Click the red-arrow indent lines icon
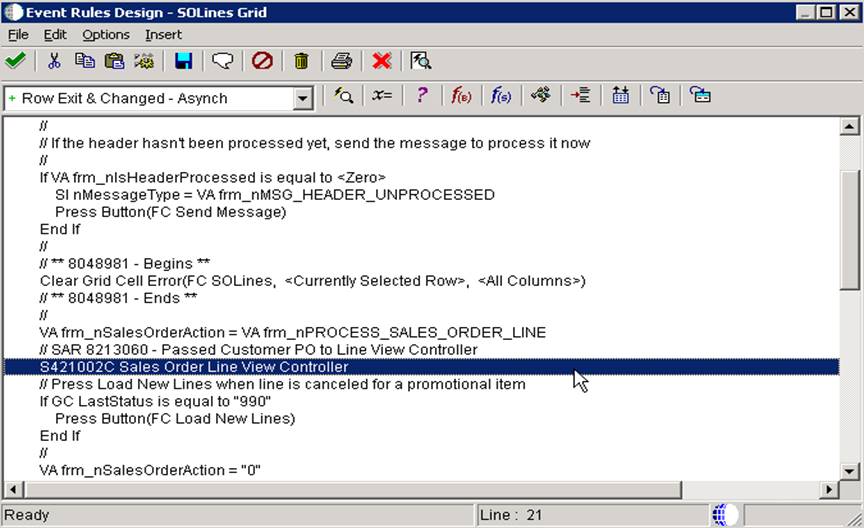Screen dimensions: 864x528 click(580, 95)
